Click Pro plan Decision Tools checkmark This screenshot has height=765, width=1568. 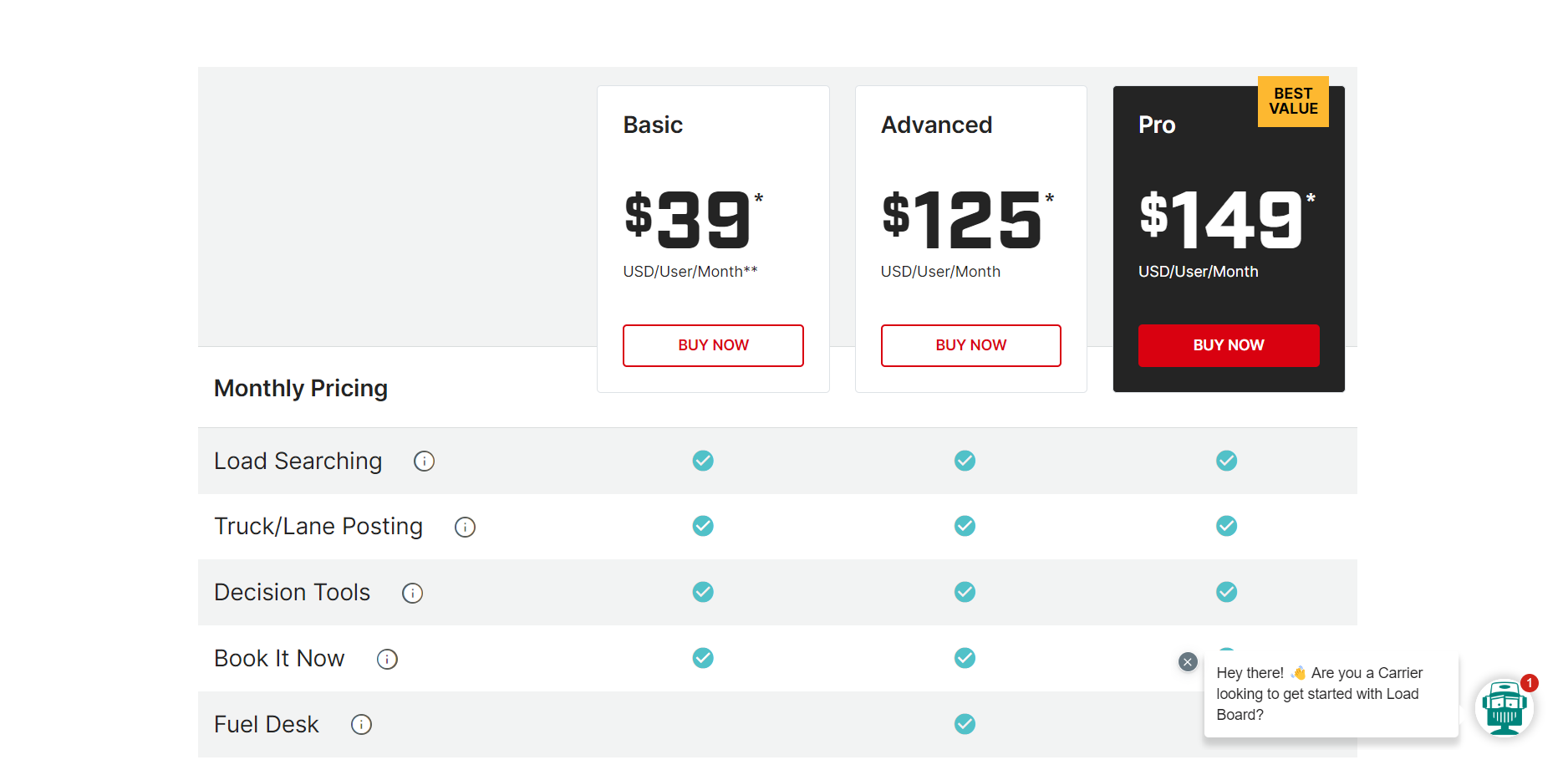pos(1226,592)
